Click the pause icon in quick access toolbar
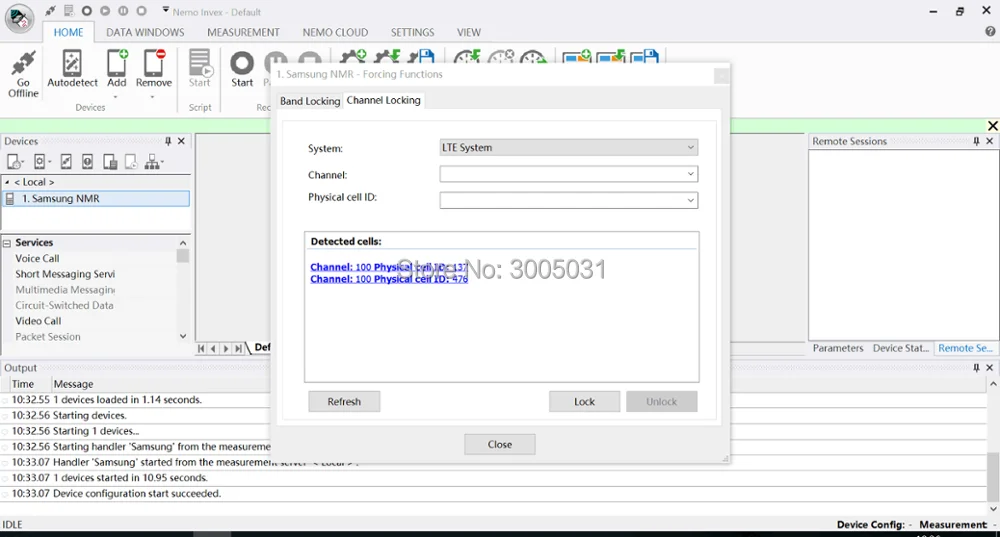This screenshot has width=1000, height=537. coord(123,11)
